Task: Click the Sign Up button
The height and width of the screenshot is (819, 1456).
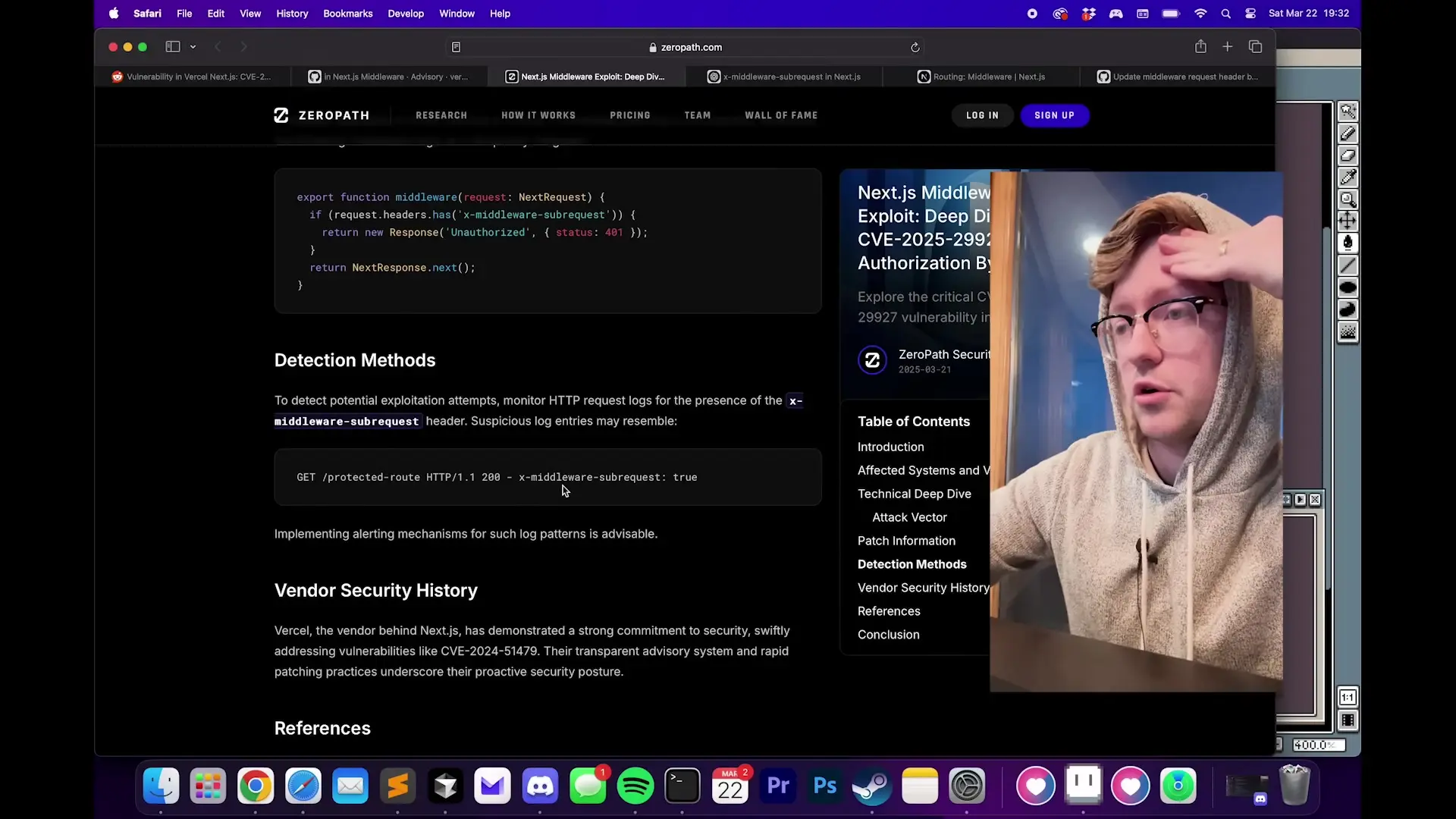Action: [1054, 115]
